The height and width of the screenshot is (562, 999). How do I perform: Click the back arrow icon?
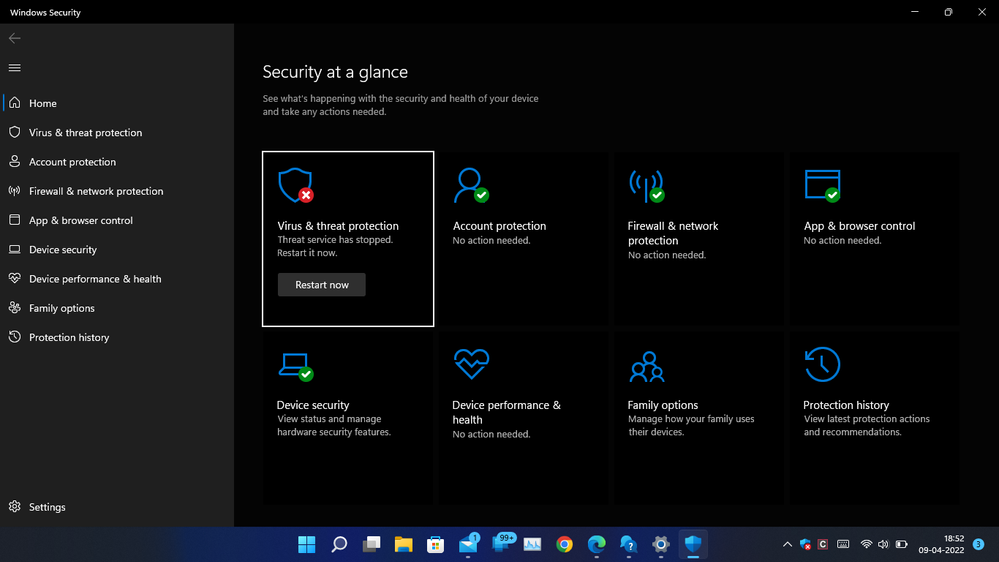[x=15, y=38]
